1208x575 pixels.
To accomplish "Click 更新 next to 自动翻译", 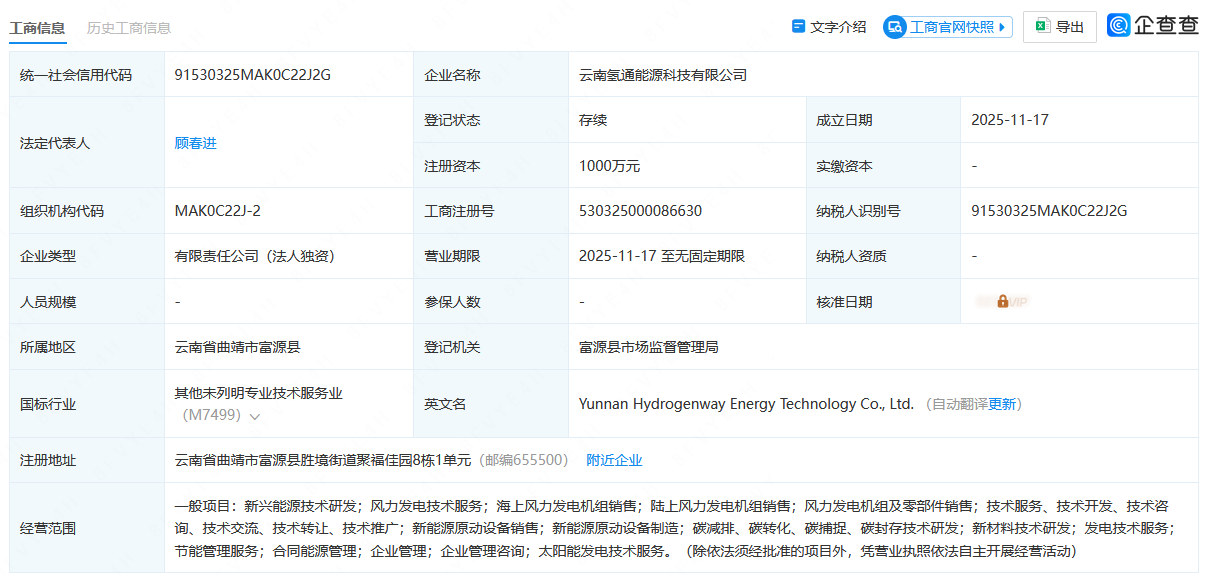I will click(1002, 404).
